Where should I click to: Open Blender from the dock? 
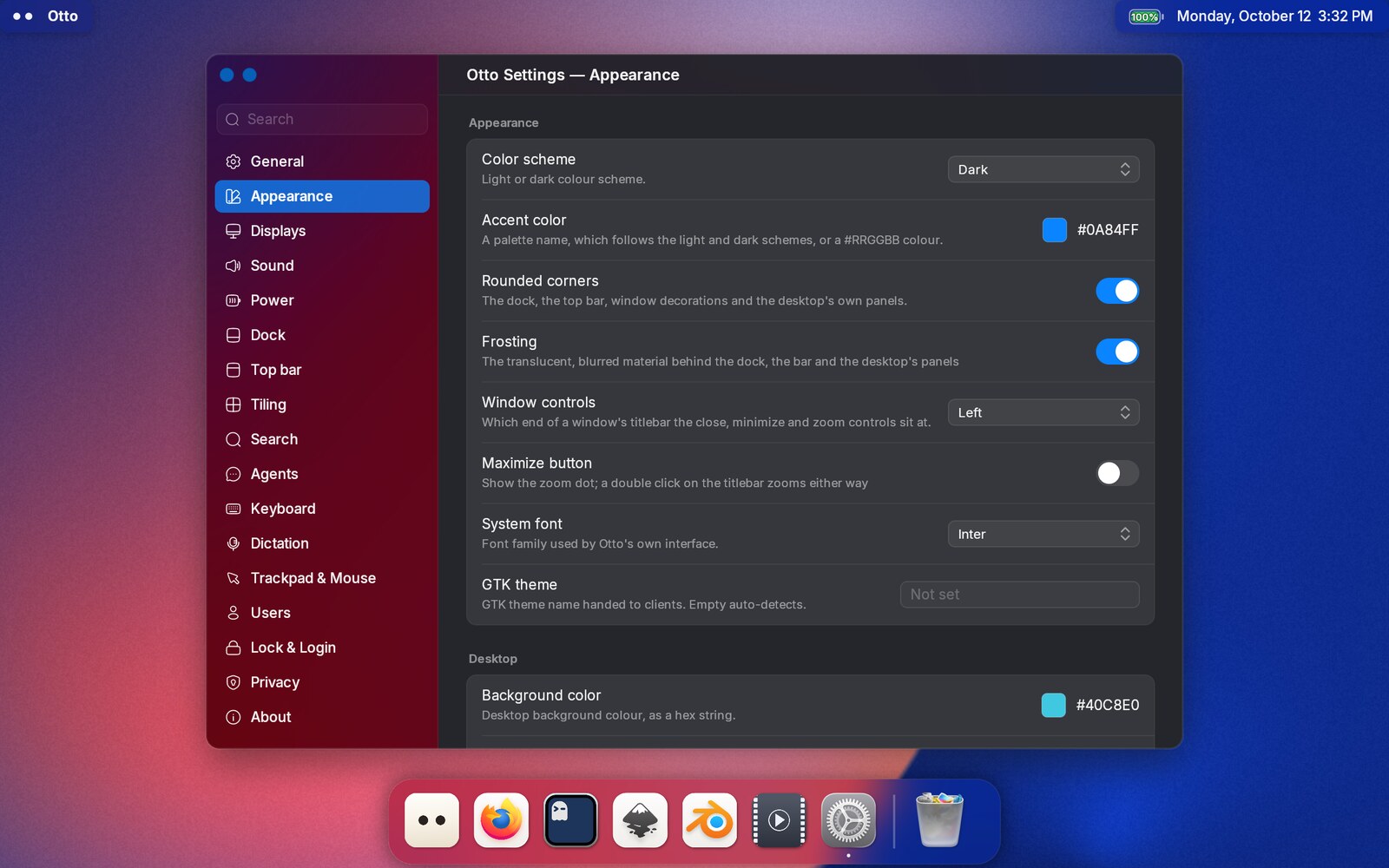point(709,820)
